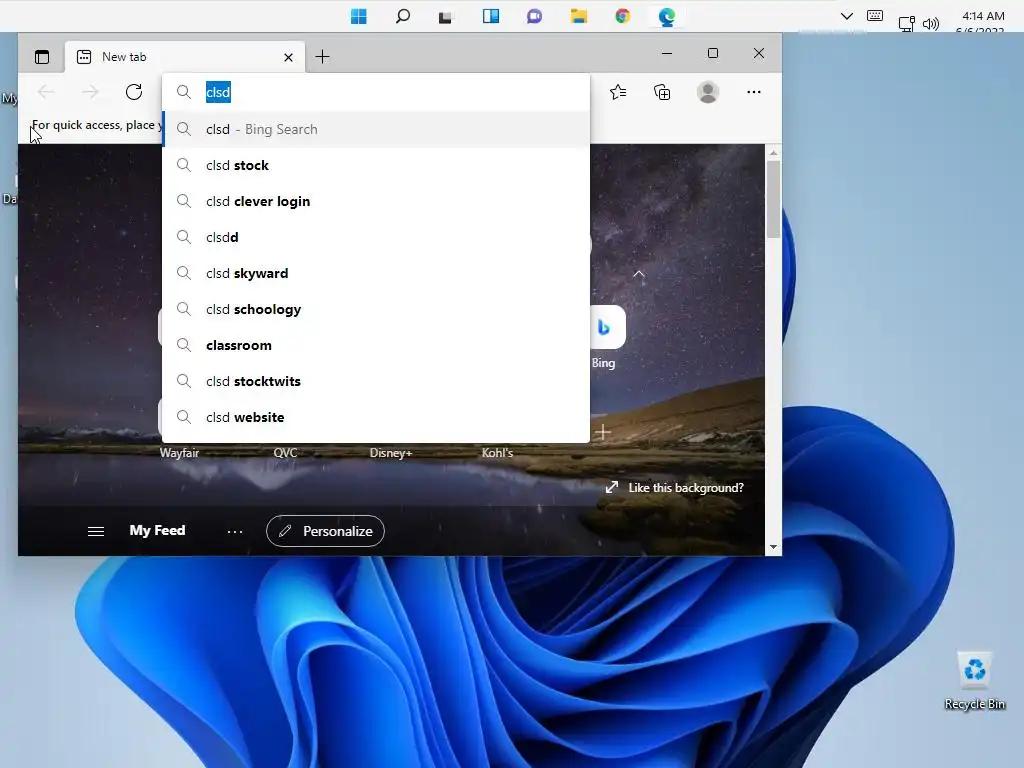1024x768 pixels.
Task: Click page scrollbar up arrow
Action: (773, 153)
